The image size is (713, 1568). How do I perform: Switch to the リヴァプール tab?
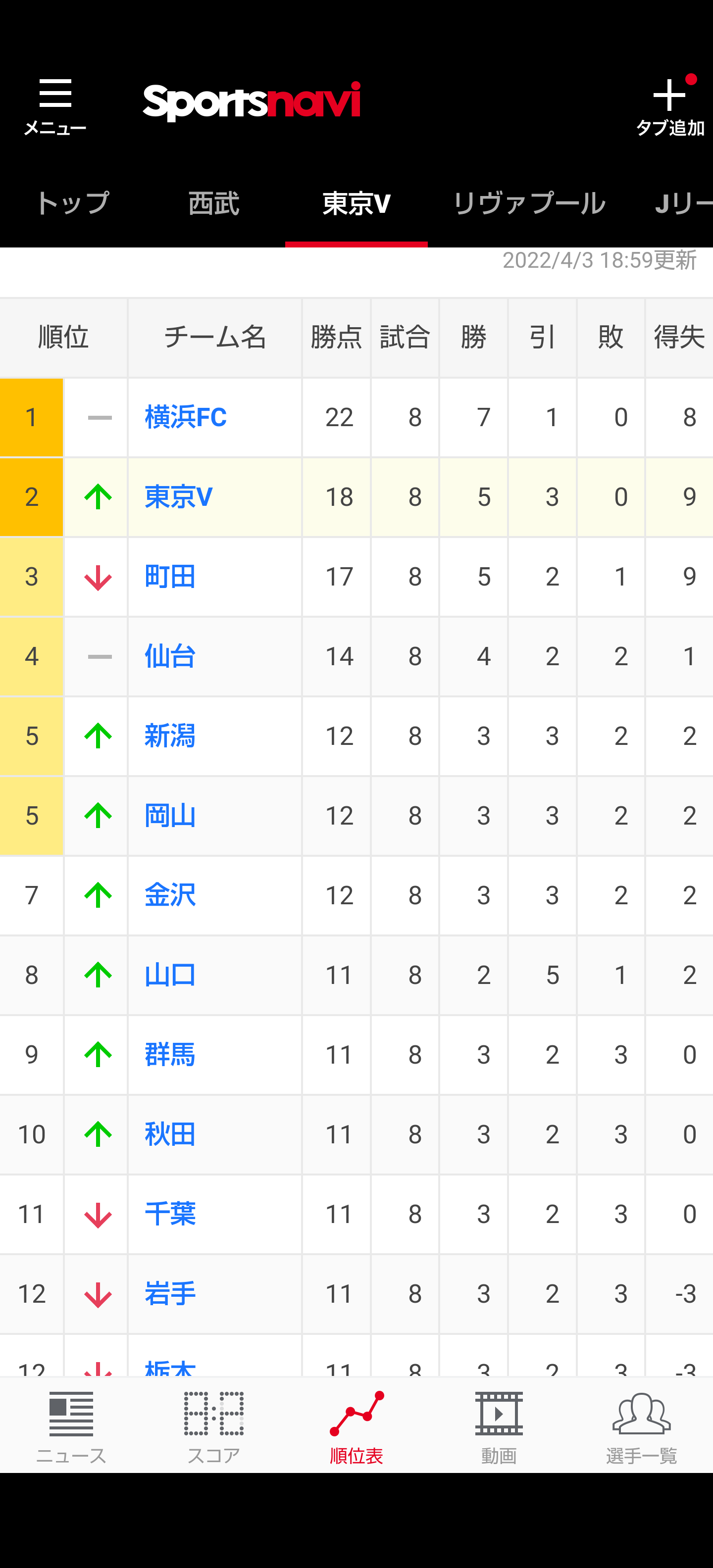pyautogui.click(x=529, y=203)
